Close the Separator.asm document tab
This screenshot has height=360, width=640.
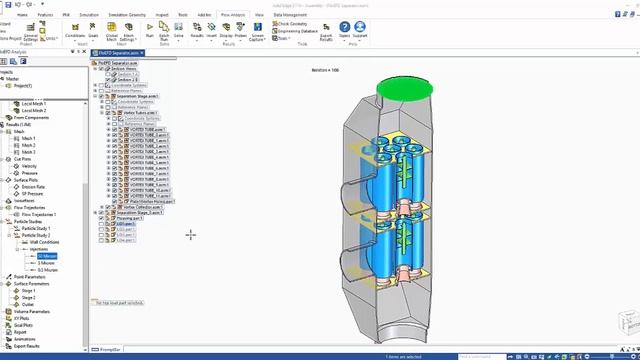coord(142,53)
